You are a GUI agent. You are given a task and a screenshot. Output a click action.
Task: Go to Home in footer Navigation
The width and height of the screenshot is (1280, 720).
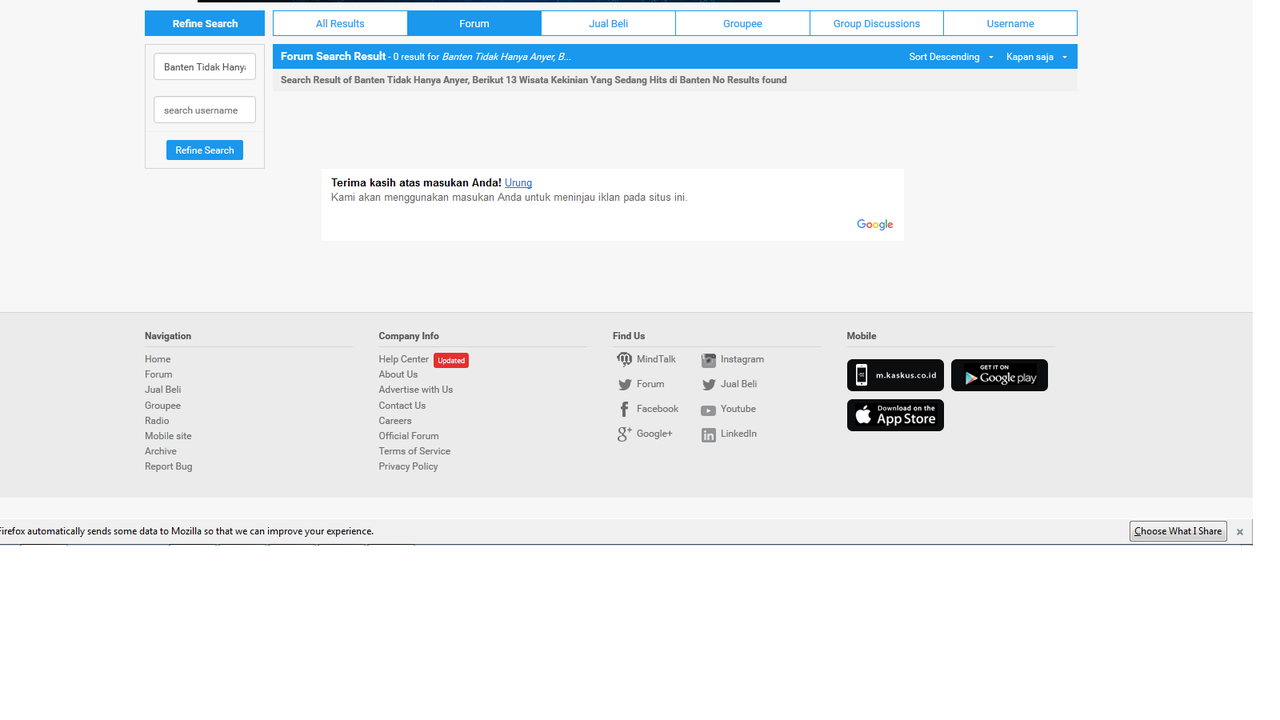pos(157,359)
